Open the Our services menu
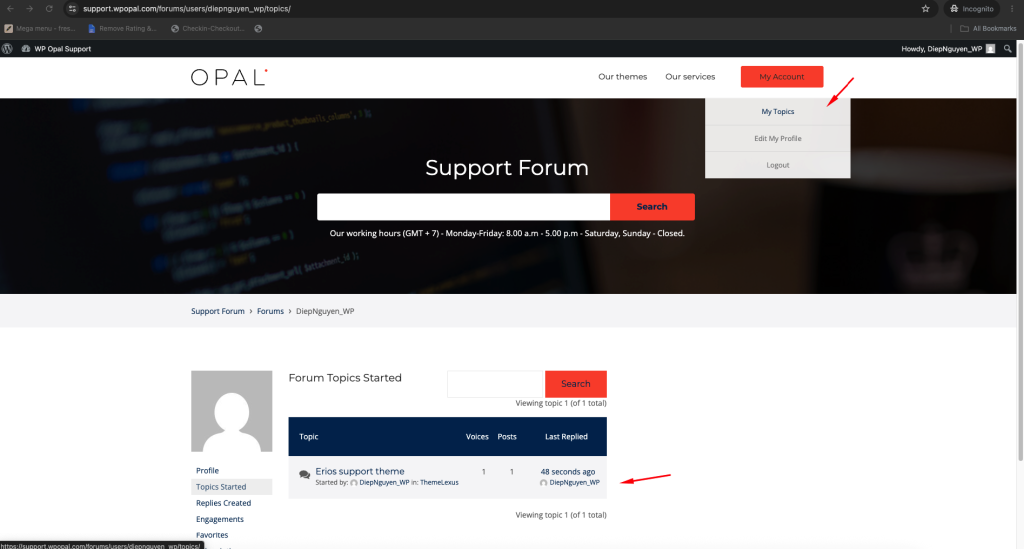 click(690, 77)
